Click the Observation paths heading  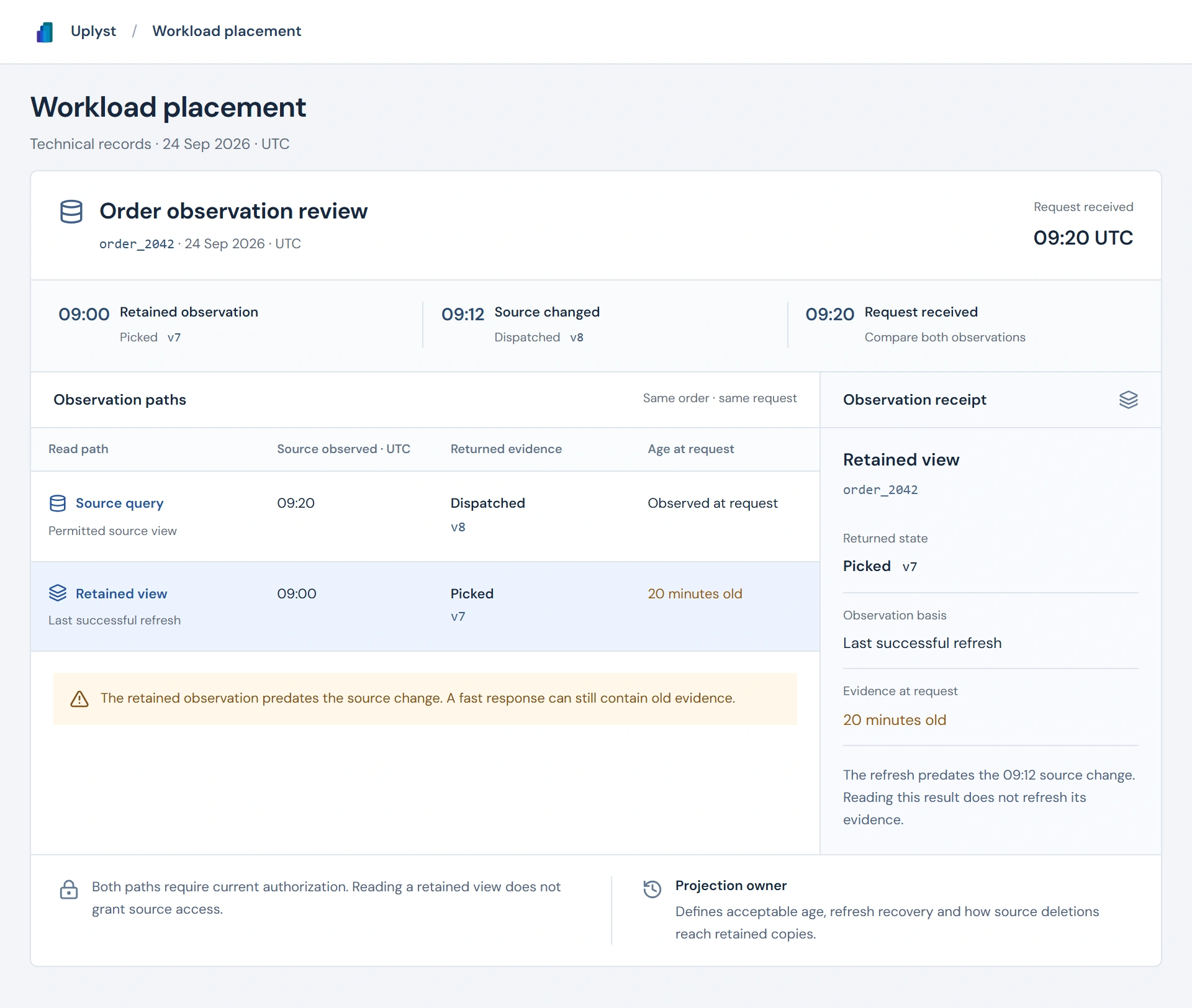tap(120, 400)
